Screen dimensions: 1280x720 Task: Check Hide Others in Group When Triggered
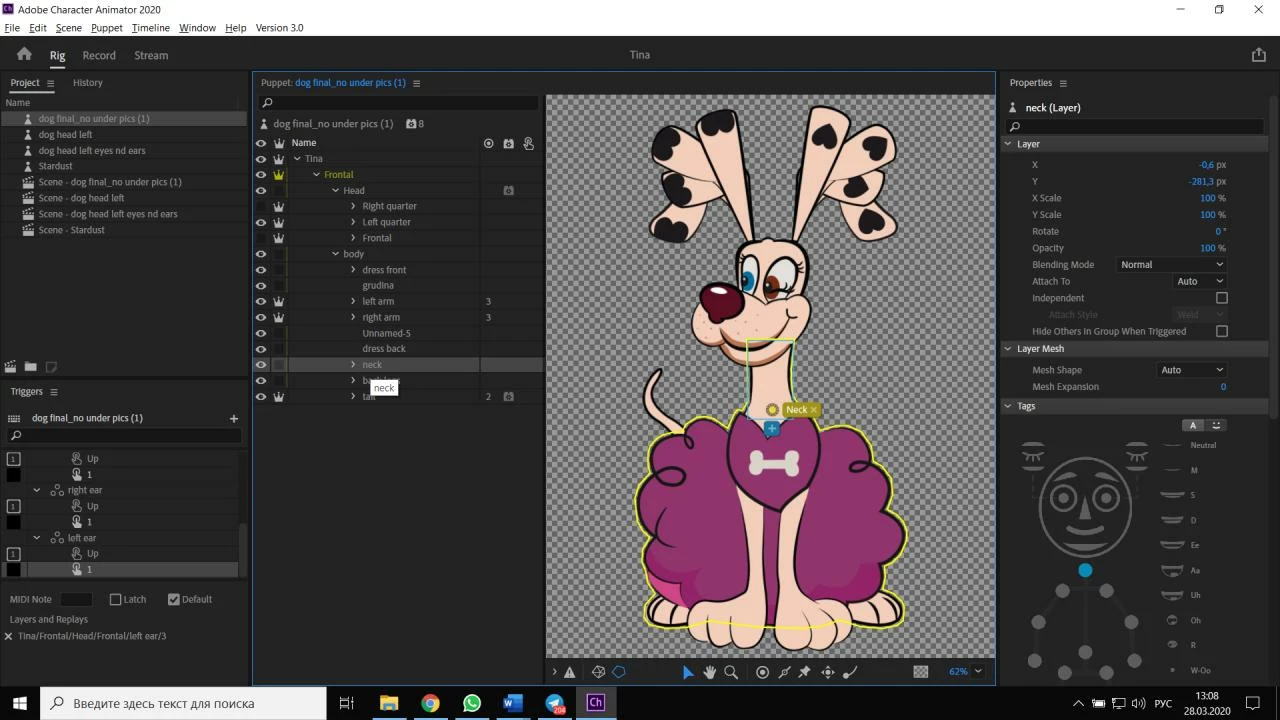(1221, 331)
